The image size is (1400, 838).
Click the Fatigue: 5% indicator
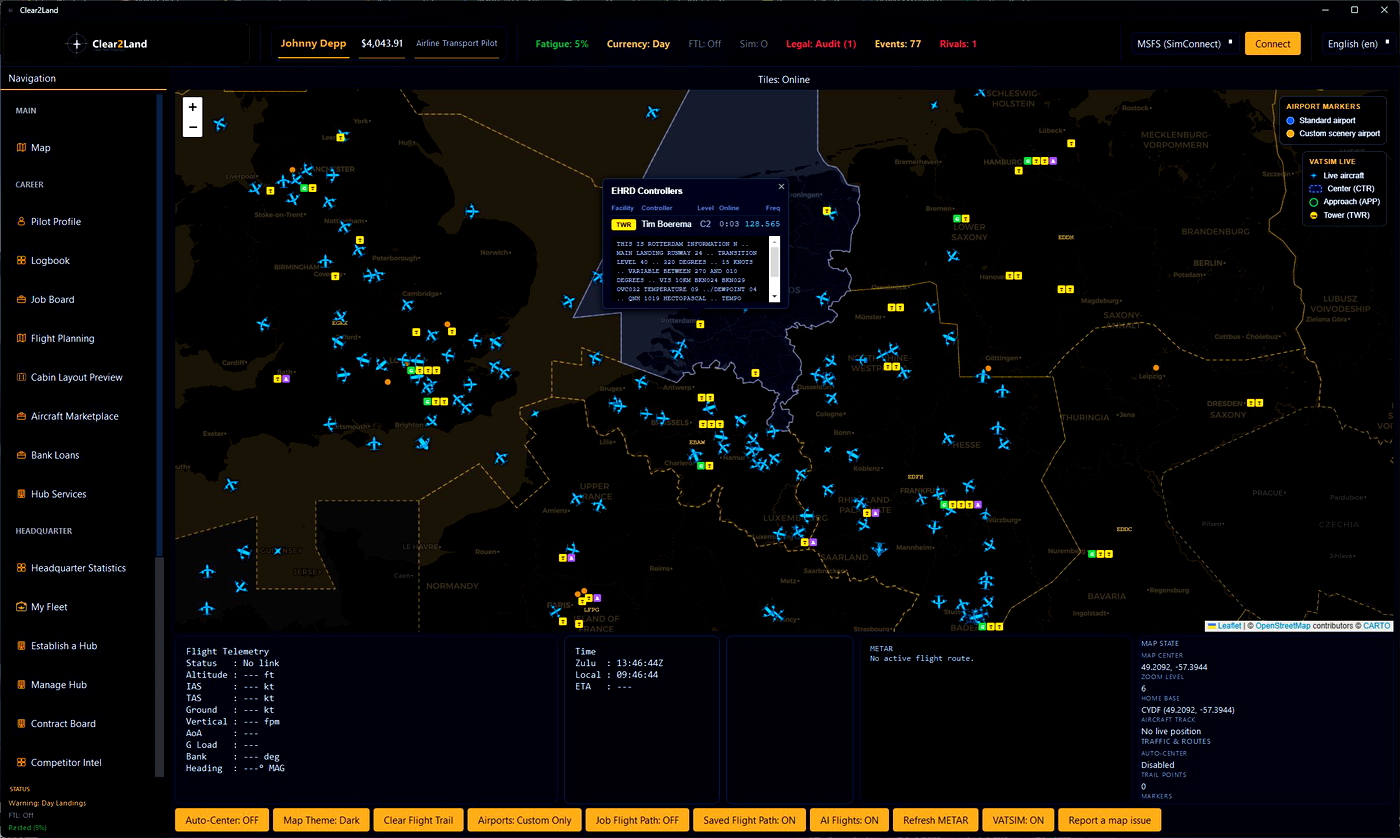562,44
